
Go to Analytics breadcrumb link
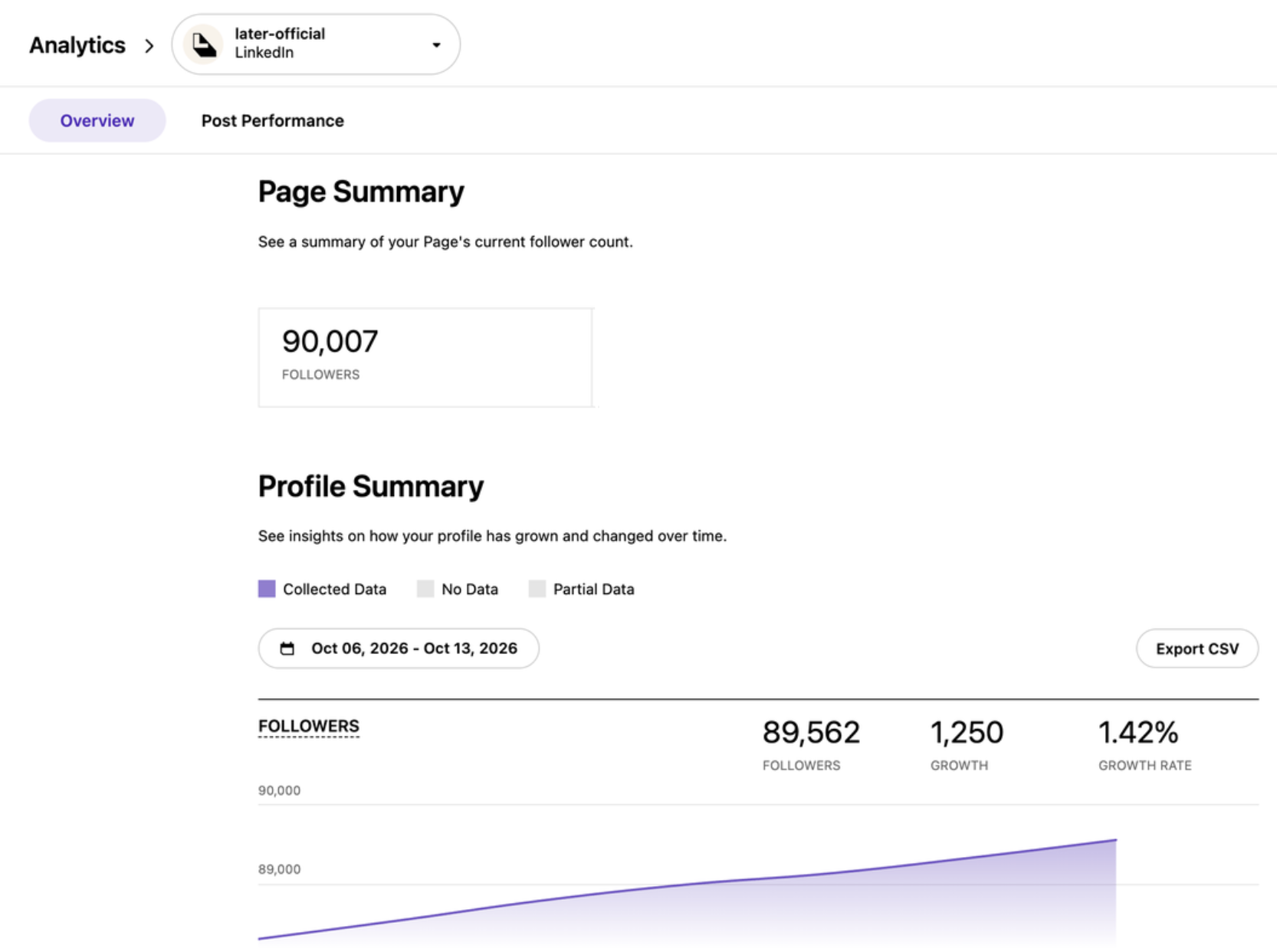click(77, 45)
